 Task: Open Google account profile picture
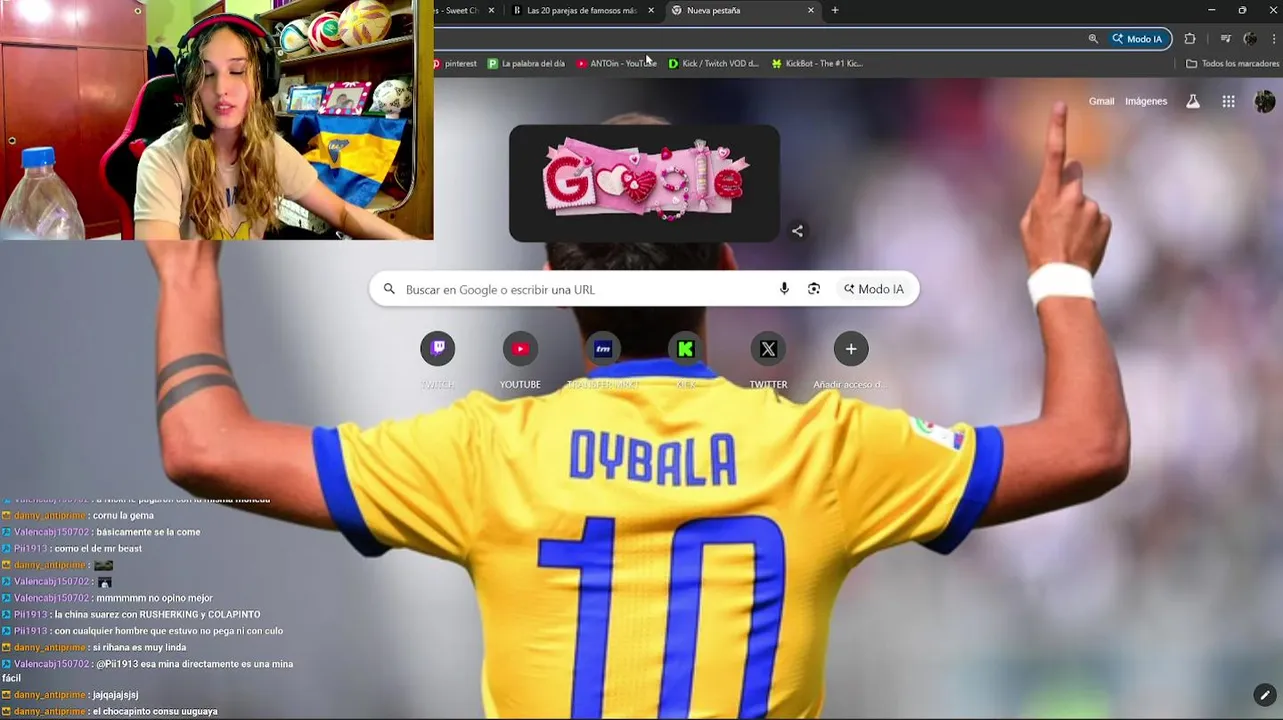coord(1264,101)
